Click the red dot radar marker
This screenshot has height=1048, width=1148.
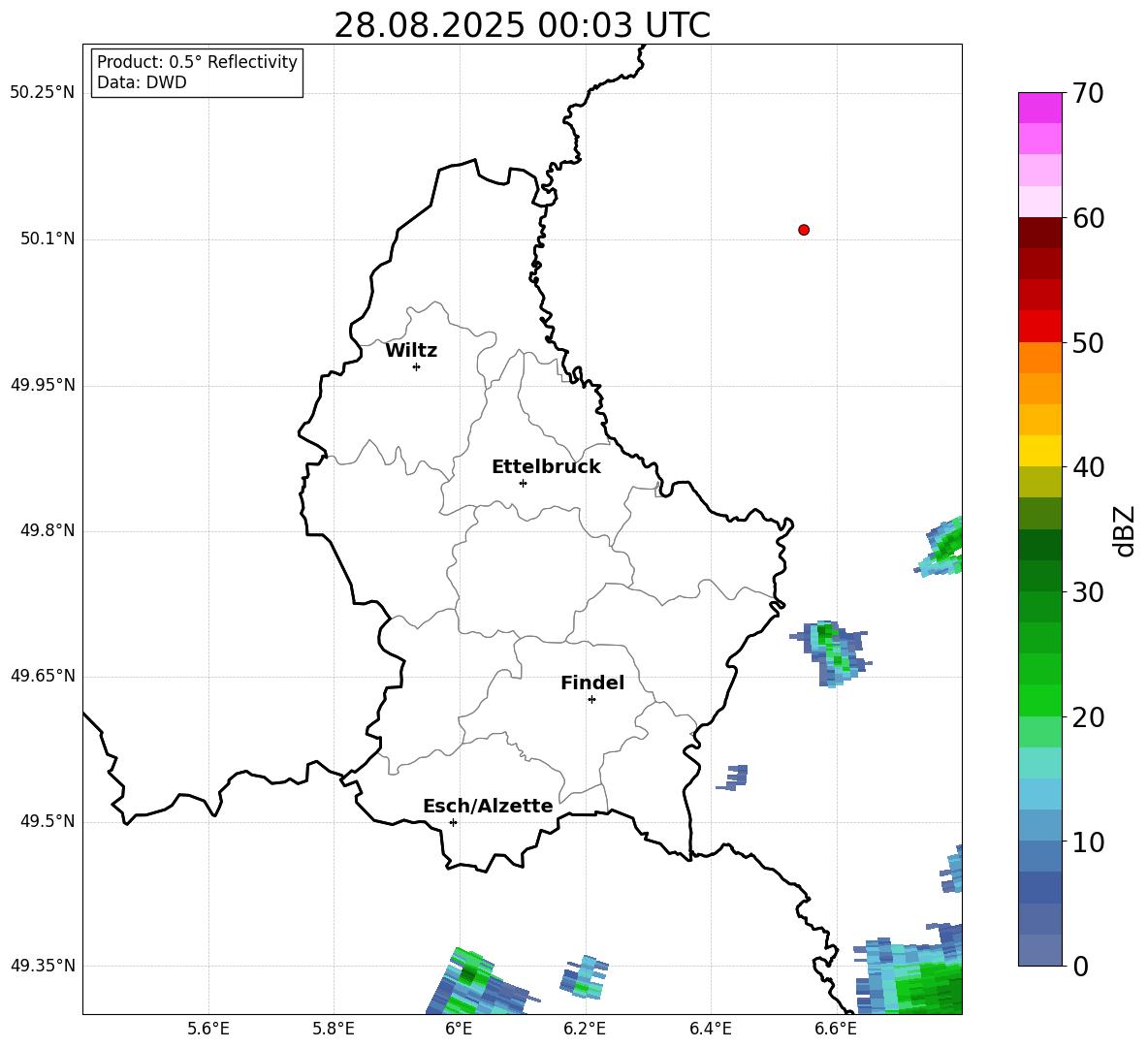point(804,230)
